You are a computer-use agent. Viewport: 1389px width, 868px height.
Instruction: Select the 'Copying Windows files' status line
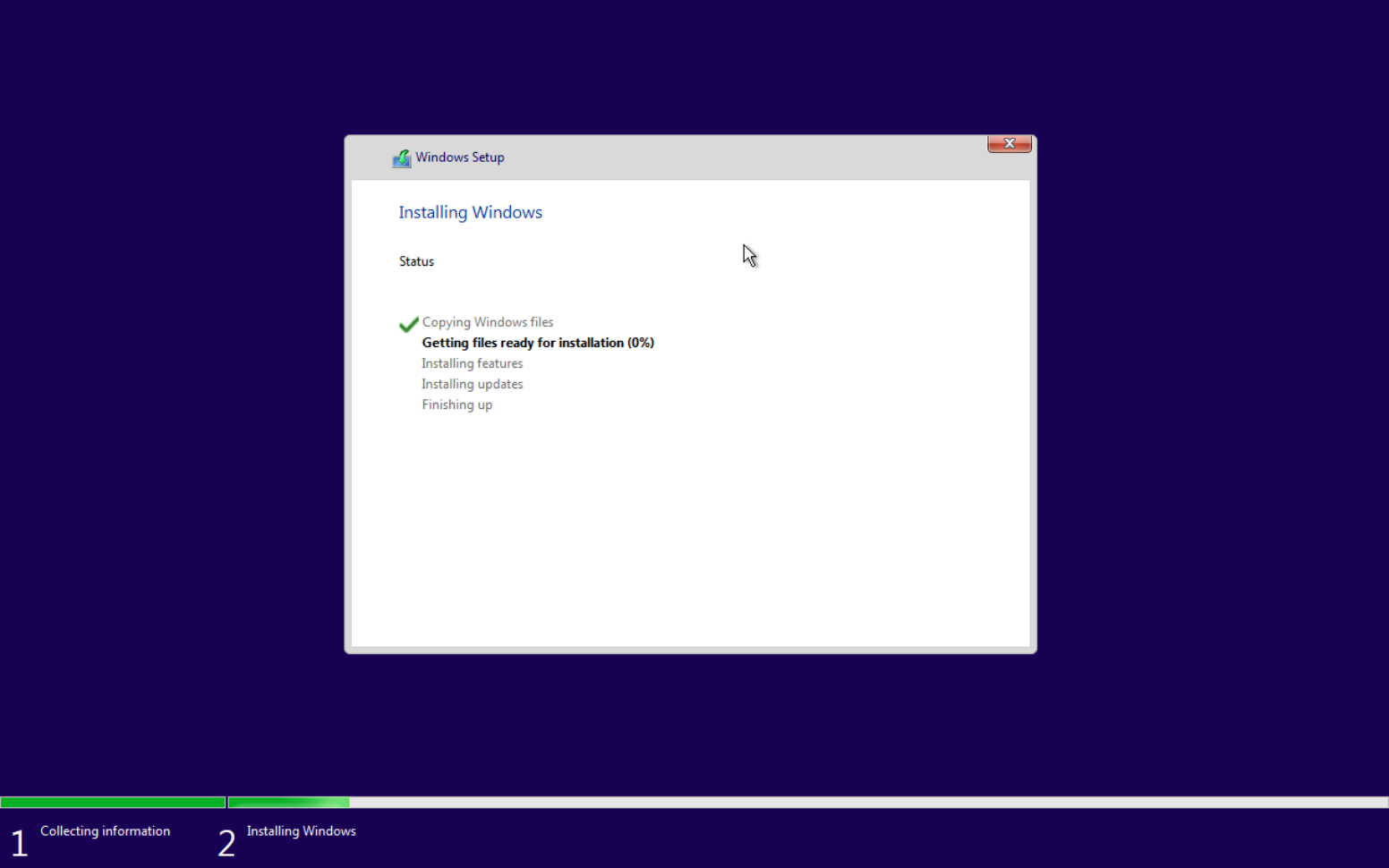click(x=487, y=322)
